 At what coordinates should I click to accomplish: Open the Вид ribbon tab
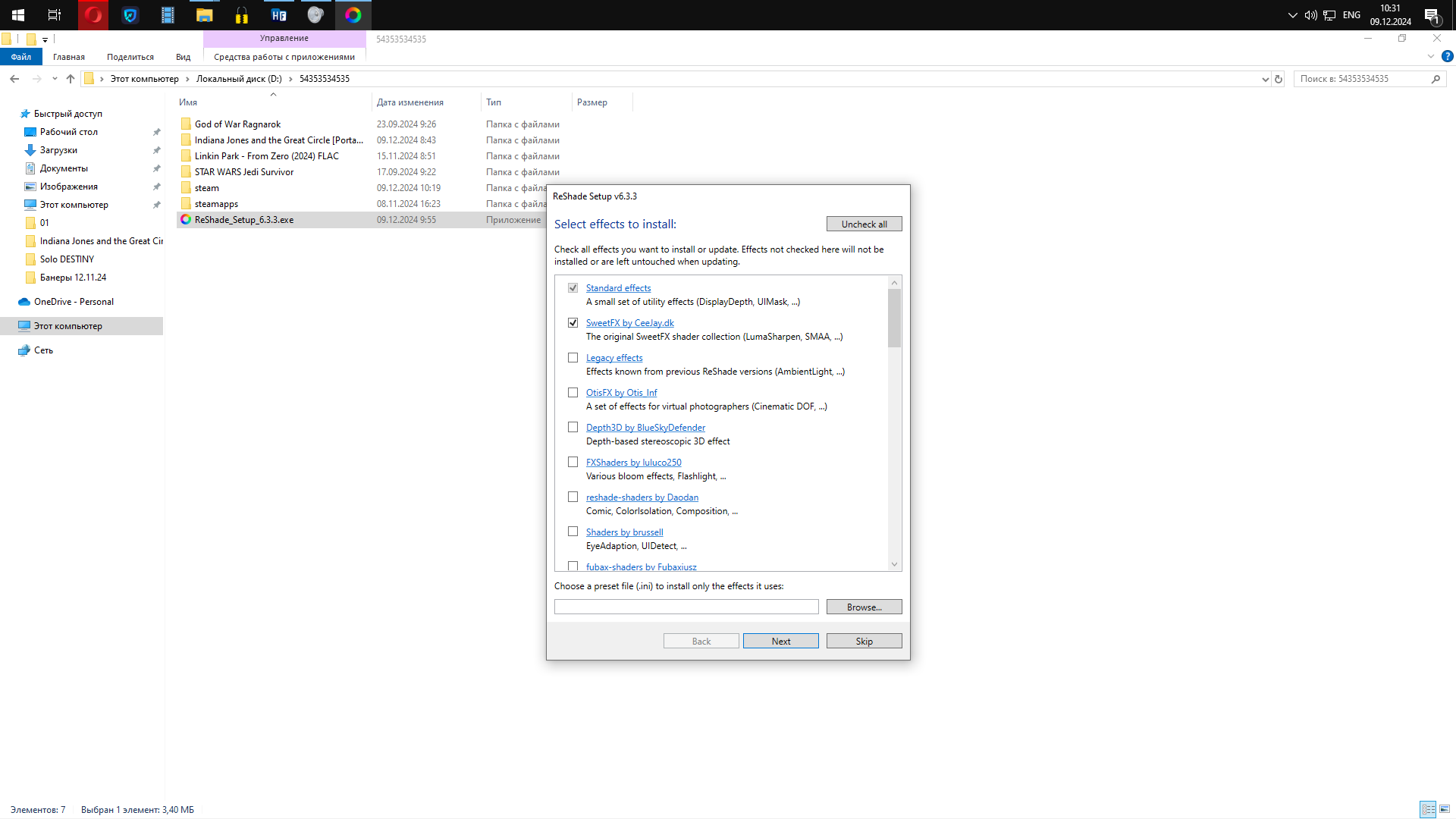coord(183,57)
